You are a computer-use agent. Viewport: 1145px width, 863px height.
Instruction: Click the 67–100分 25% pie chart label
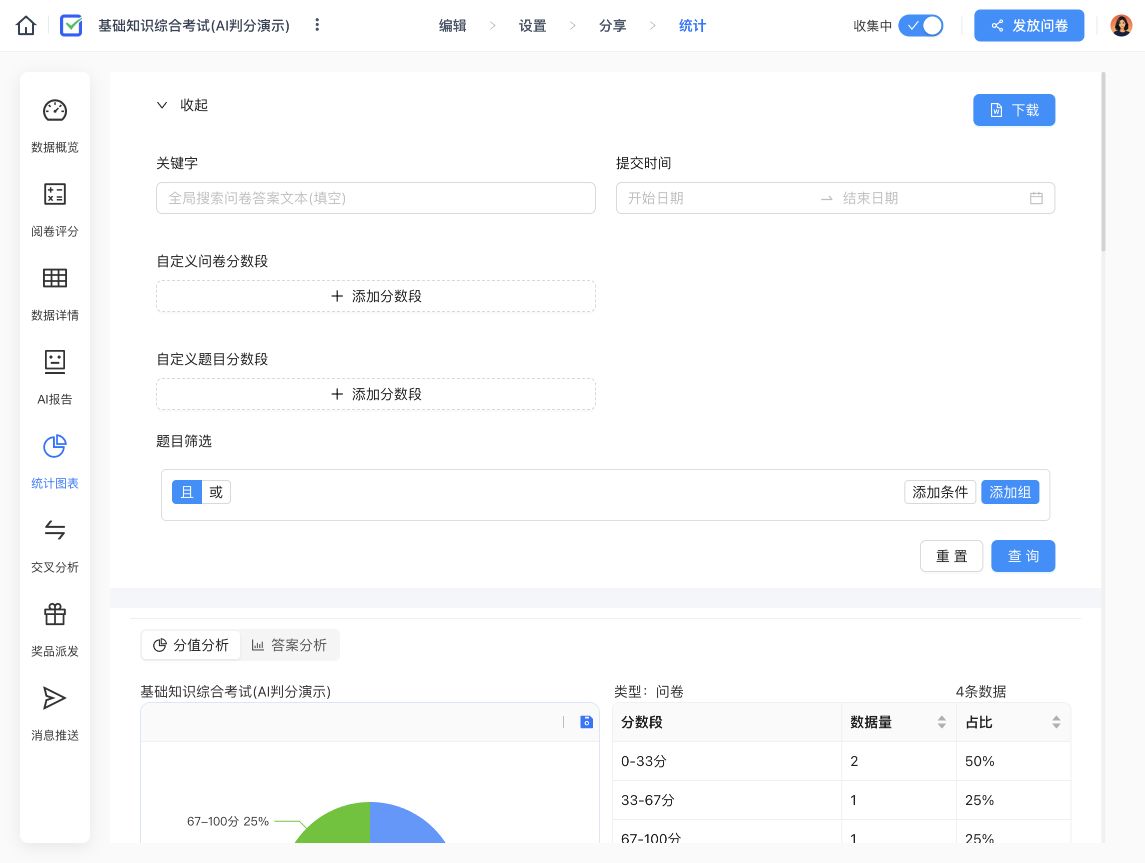pyautogui.click(x=228, y=821)
